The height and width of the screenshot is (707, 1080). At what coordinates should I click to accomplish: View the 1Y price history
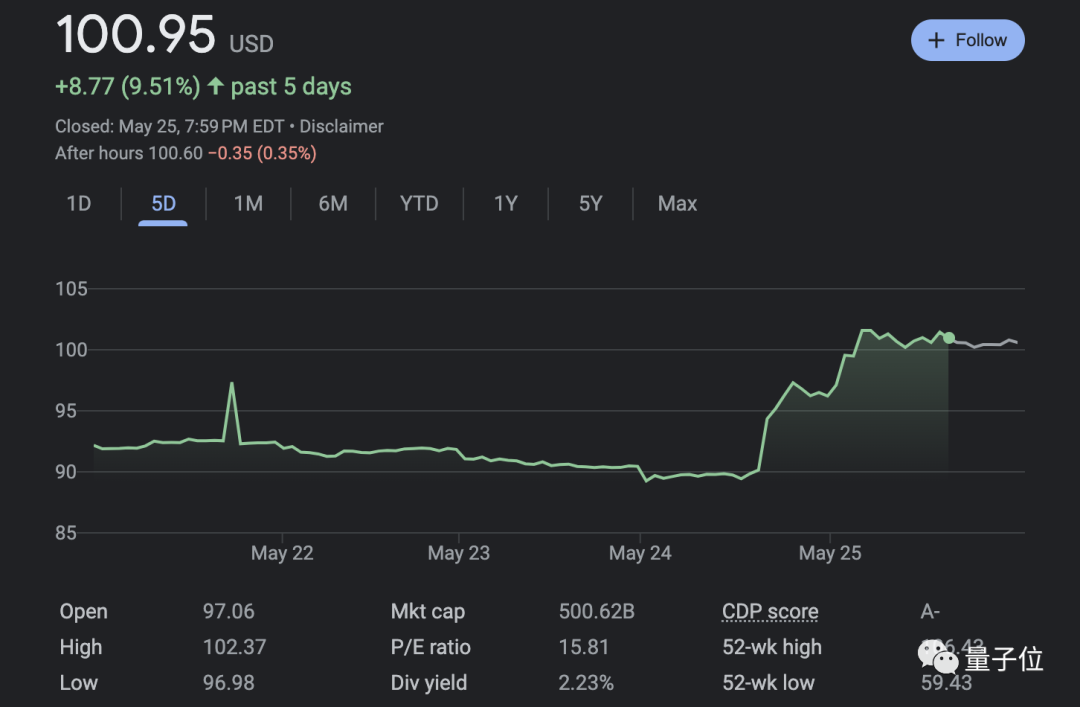(506, 204)
